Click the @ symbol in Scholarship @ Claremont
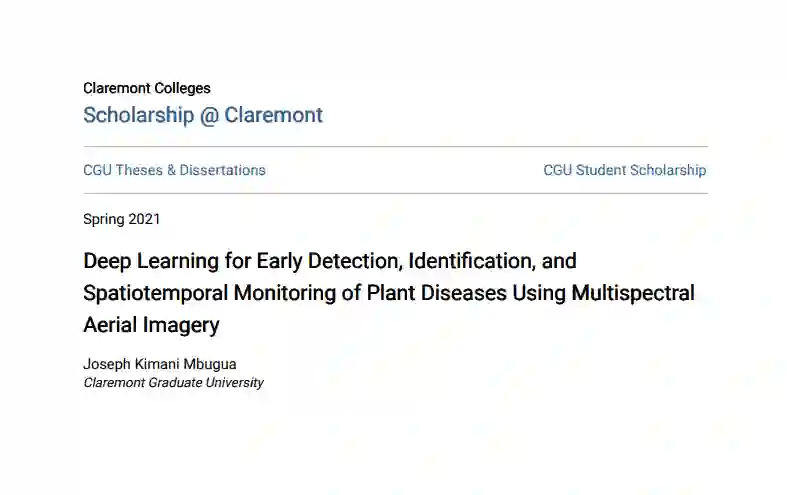Viewport: 787px width, 495px height. pos(209,115)
